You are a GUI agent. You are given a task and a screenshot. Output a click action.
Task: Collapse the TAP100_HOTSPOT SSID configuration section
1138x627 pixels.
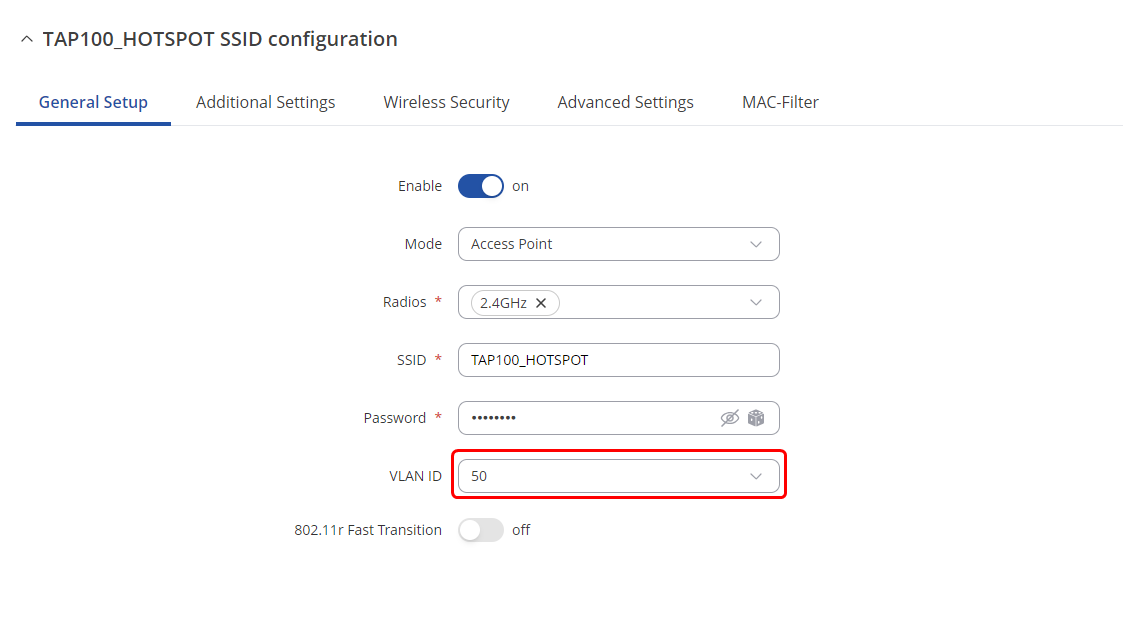[x=26, y=40]
